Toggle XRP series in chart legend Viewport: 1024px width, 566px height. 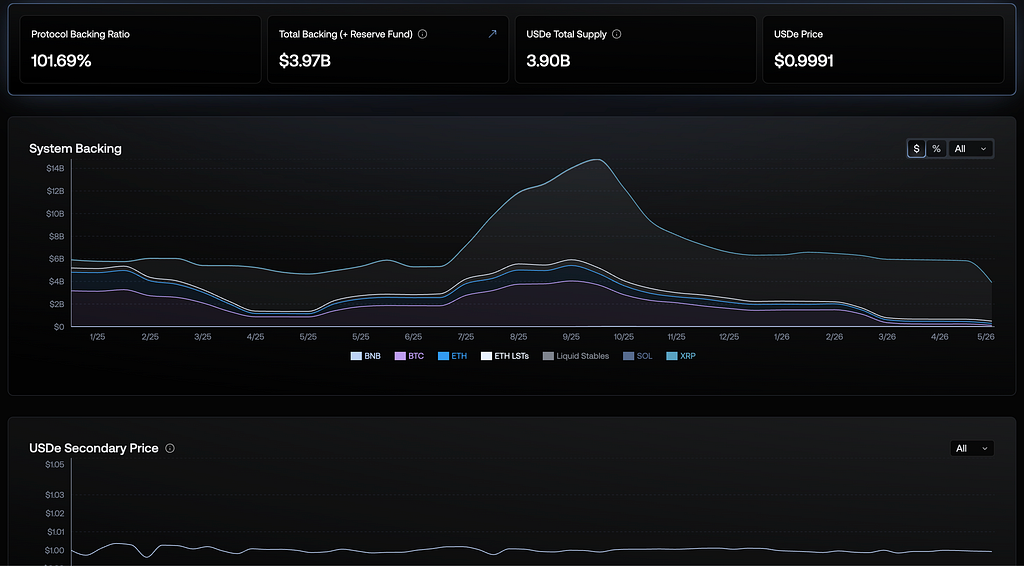tap(681, 356)
